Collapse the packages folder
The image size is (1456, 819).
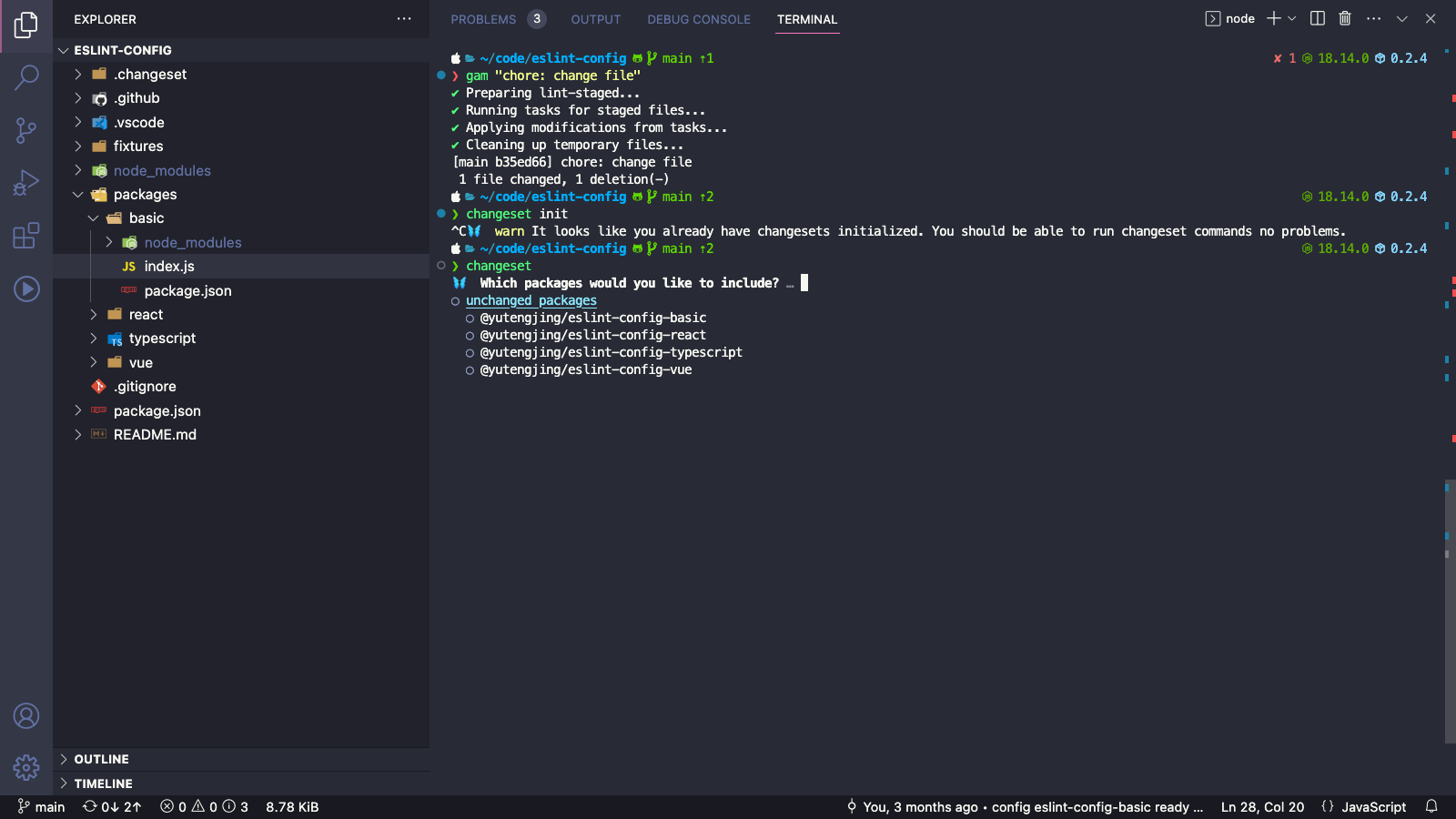pyautogui.click(x=145, y=194)
